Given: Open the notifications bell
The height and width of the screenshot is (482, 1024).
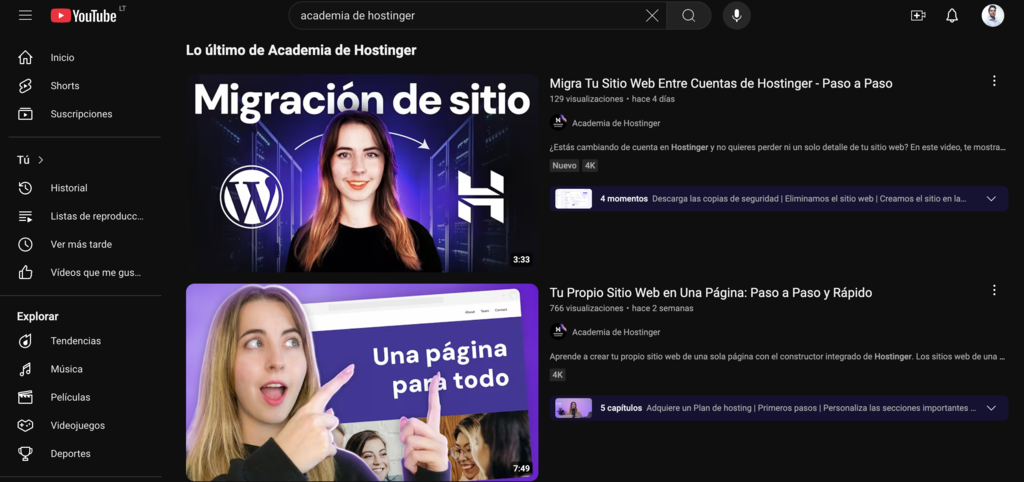Looking at the screenshot, I should pyautogui.click(x=952, y=16).
